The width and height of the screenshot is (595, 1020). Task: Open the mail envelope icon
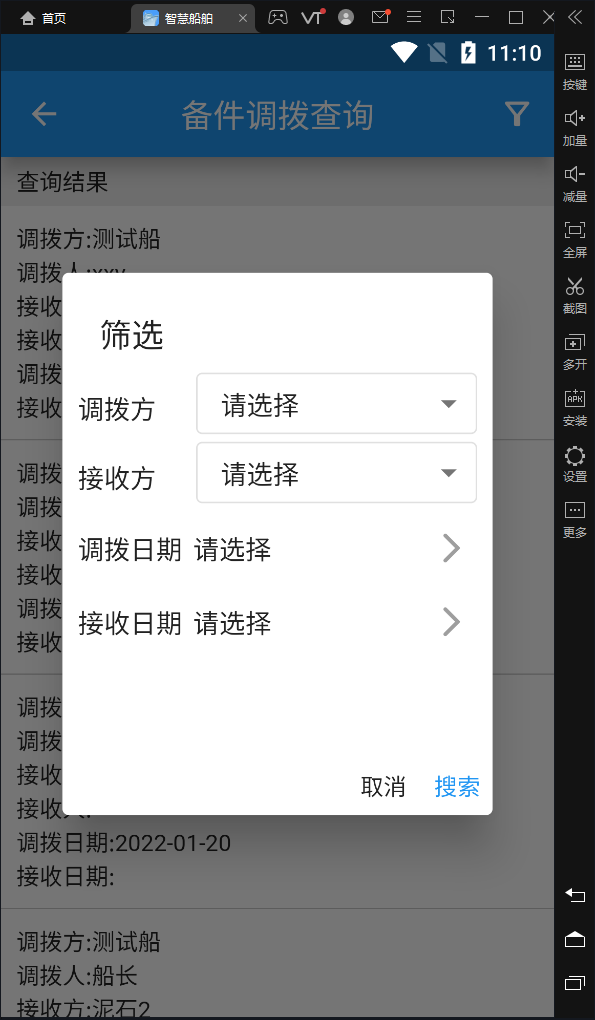coord(380,18)
